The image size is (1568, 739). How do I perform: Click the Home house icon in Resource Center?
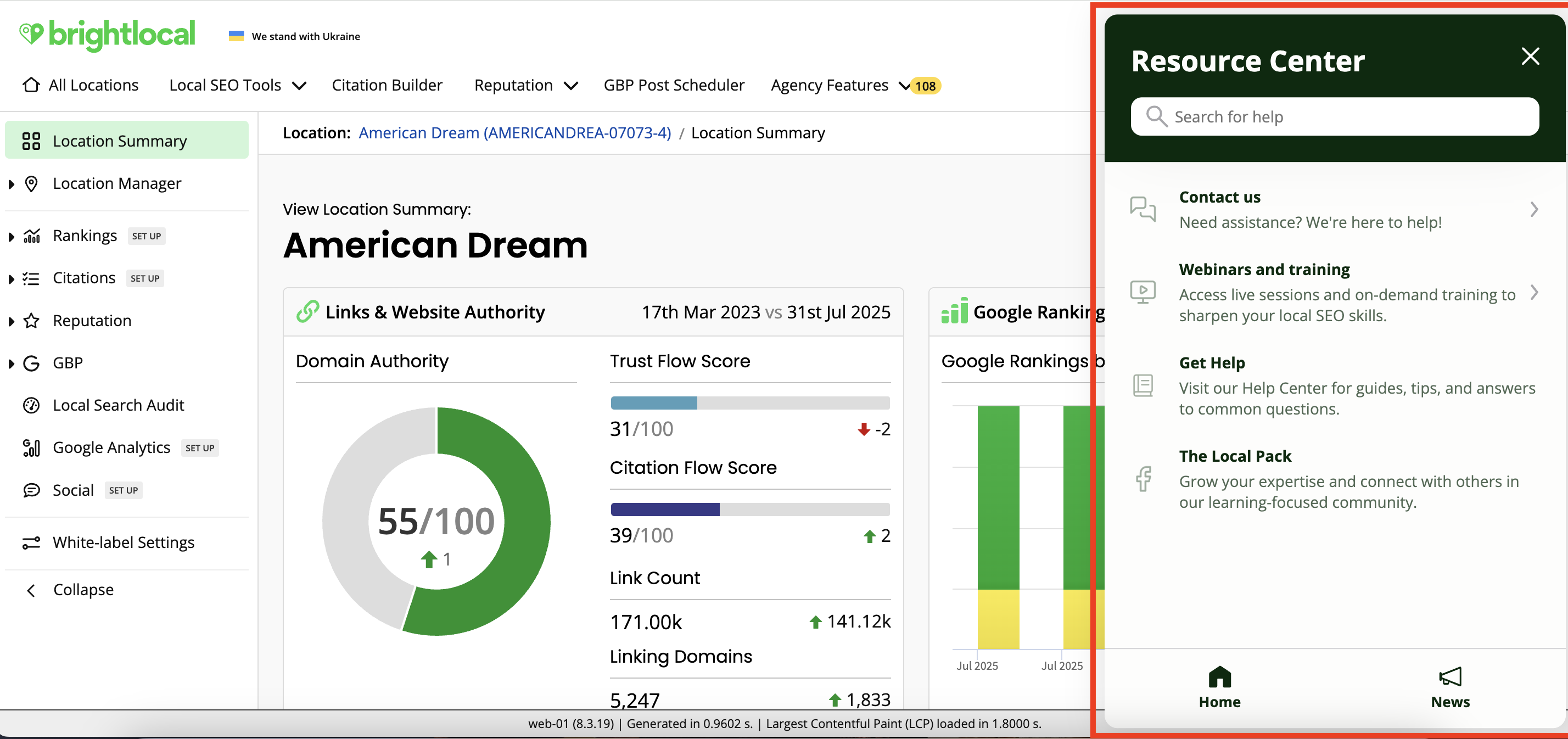click(1220, 676)
